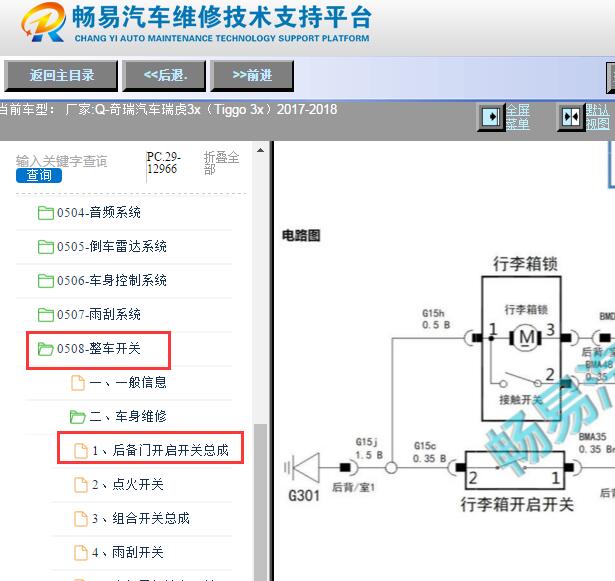Click the 电路图 heading
This screenshot has height=581, width=615.
click(301, 236)
